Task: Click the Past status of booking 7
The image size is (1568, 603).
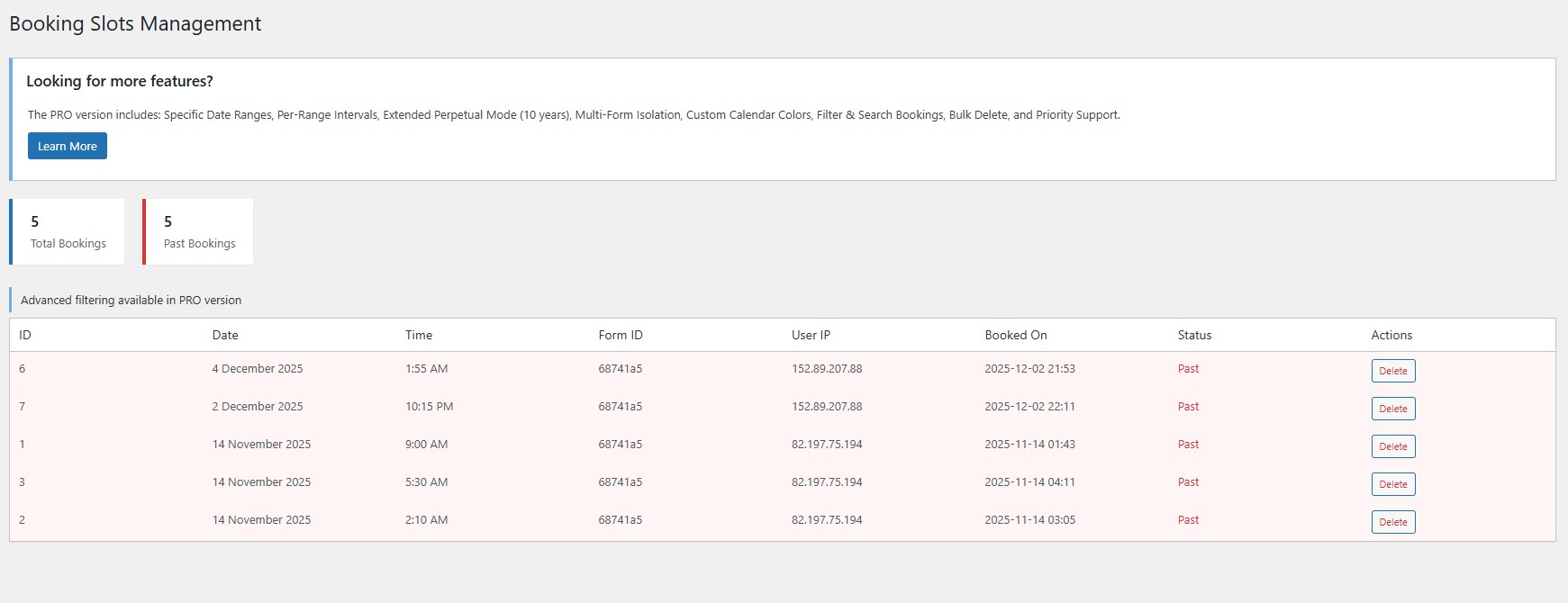Action: (x=1188, y=406)
